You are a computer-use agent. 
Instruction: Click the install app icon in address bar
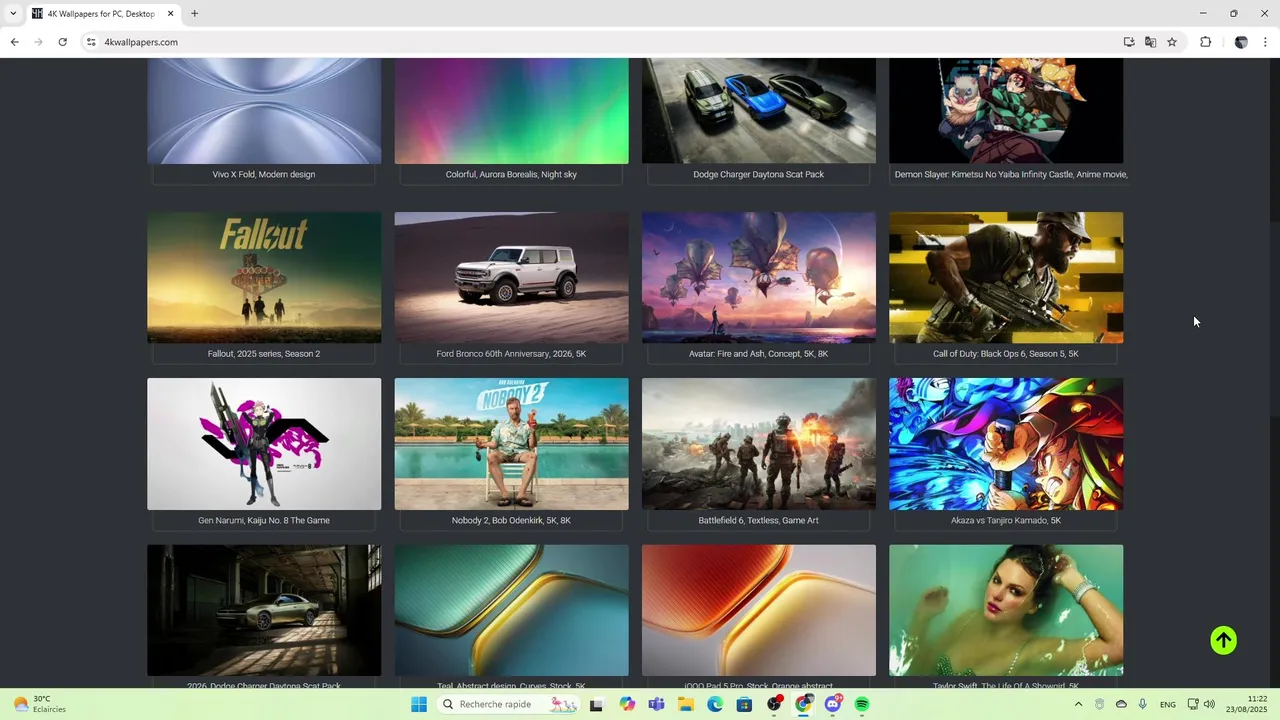click(1129, 42)
